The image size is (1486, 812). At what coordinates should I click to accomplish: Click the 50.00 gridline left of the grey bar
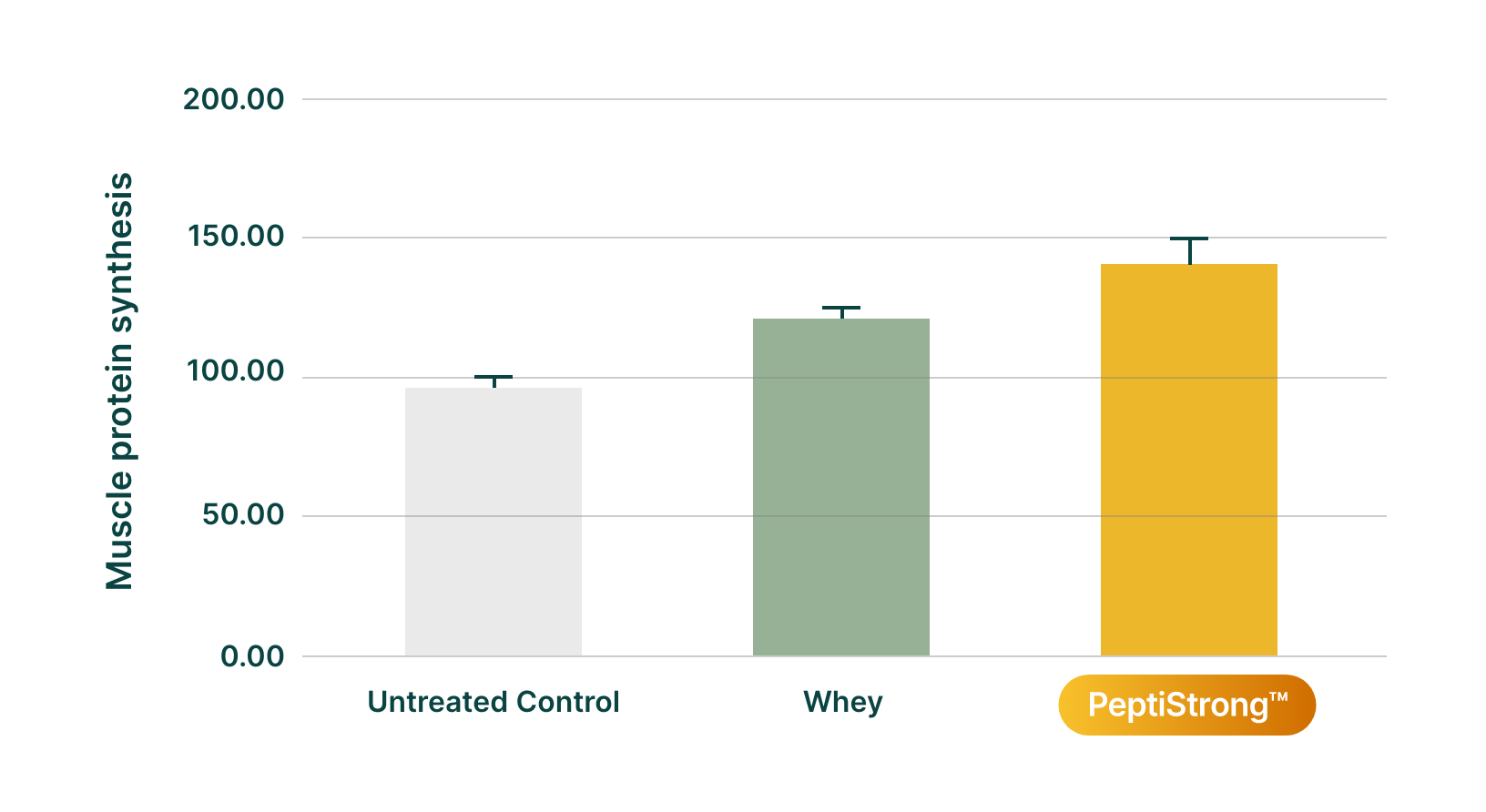pos(353,516)
